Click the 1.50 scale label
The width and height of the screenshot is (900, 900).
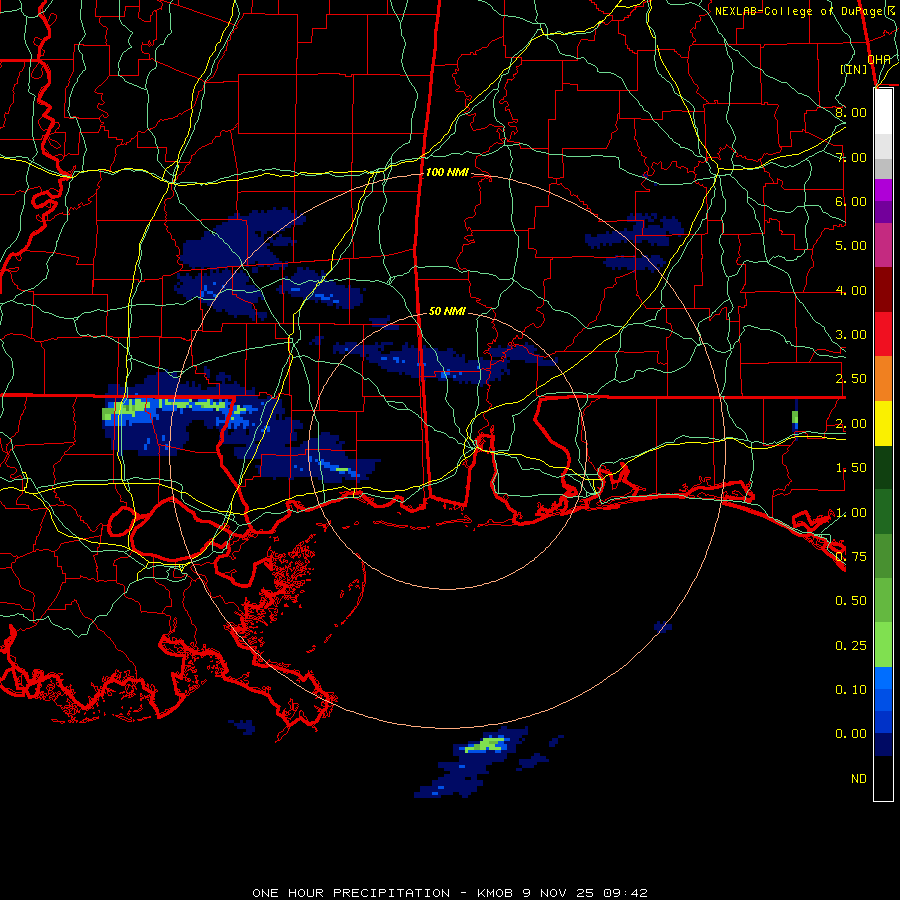click(851, 468)
